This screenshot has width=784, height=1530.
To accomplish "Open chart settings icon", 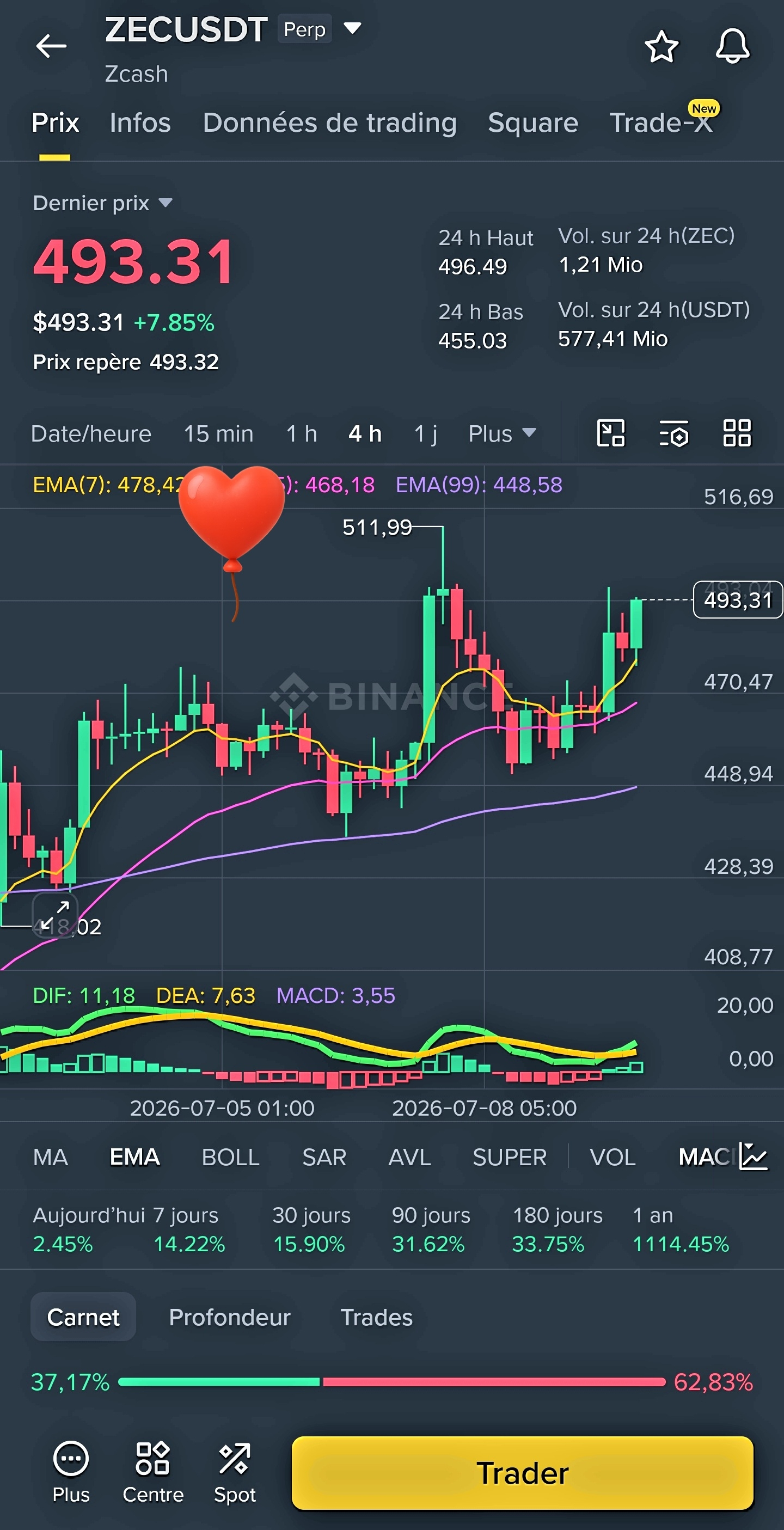I will [x=674, y=433].
